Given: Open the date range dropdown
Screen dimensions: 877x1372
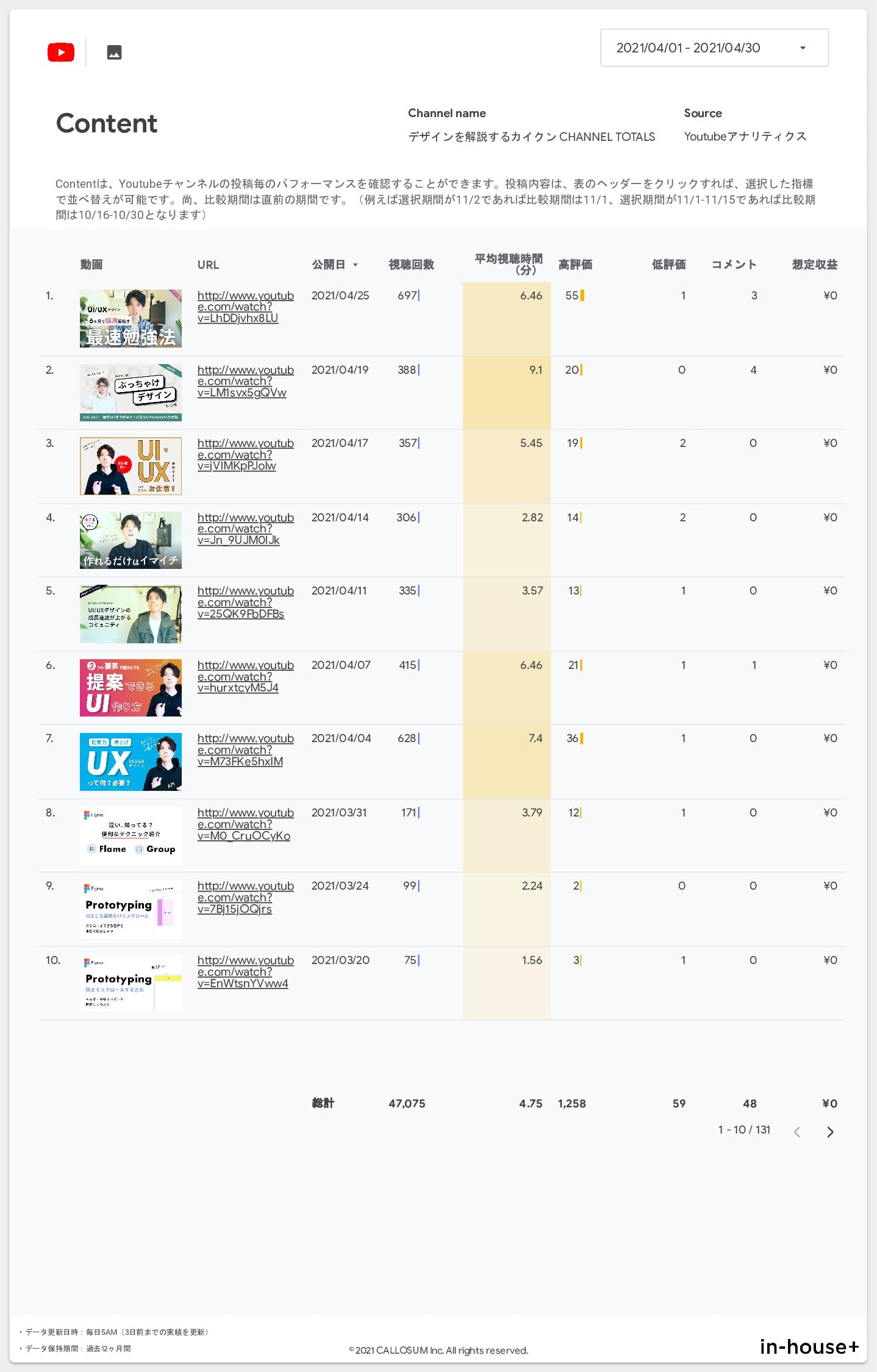Looking at the screenshot, I should pyautogui.click(x=714, y=48).
